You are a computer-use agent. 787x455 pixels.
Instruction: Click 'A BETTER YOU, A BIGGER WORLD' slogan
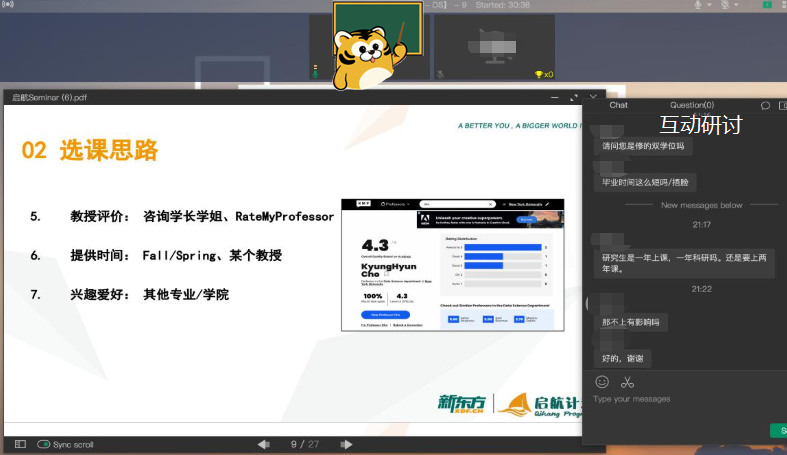pyautogui.click(x=518, y=126)
